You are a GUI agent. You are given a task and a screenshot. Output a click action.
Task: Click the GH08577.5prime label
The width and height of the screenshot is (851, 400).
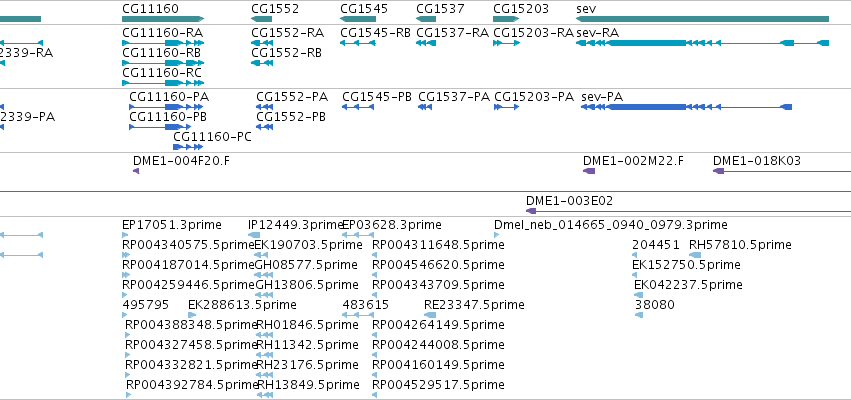pos(306,265)
